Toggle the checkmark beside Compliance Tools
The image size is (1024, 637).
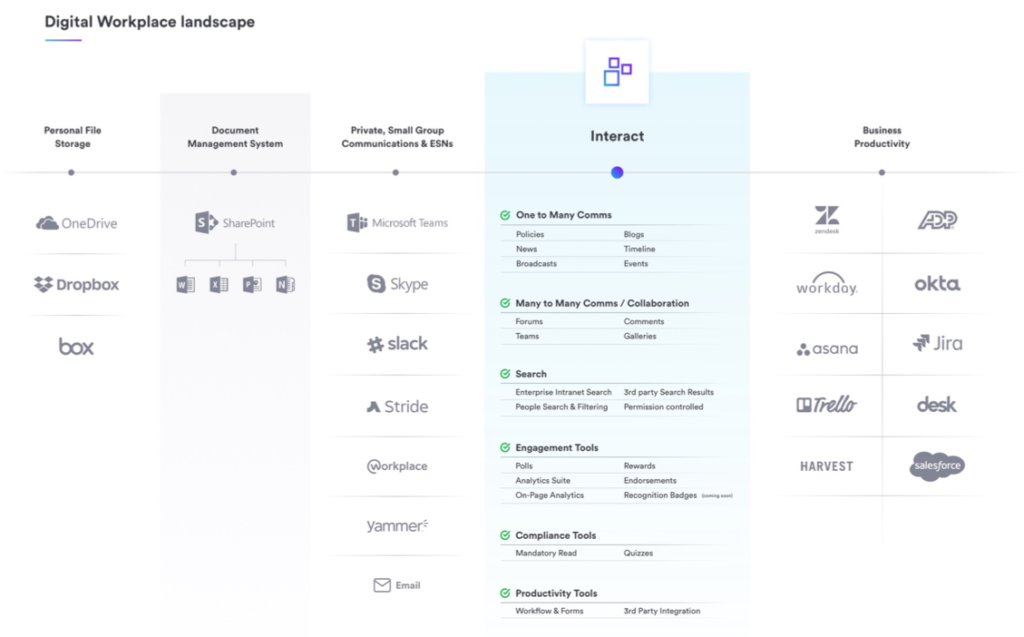pos(503,534)
